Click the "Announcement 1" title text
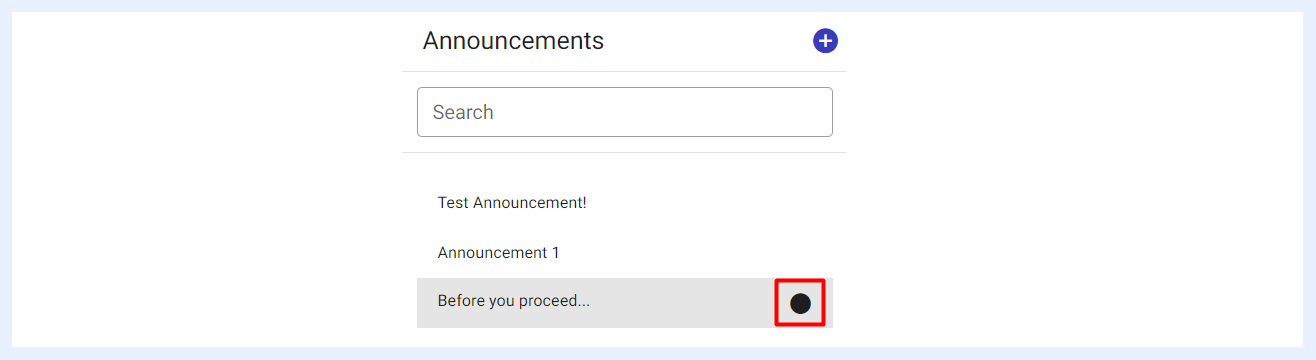The width and height of the screenshot is (1316, 360). [499, 253]
